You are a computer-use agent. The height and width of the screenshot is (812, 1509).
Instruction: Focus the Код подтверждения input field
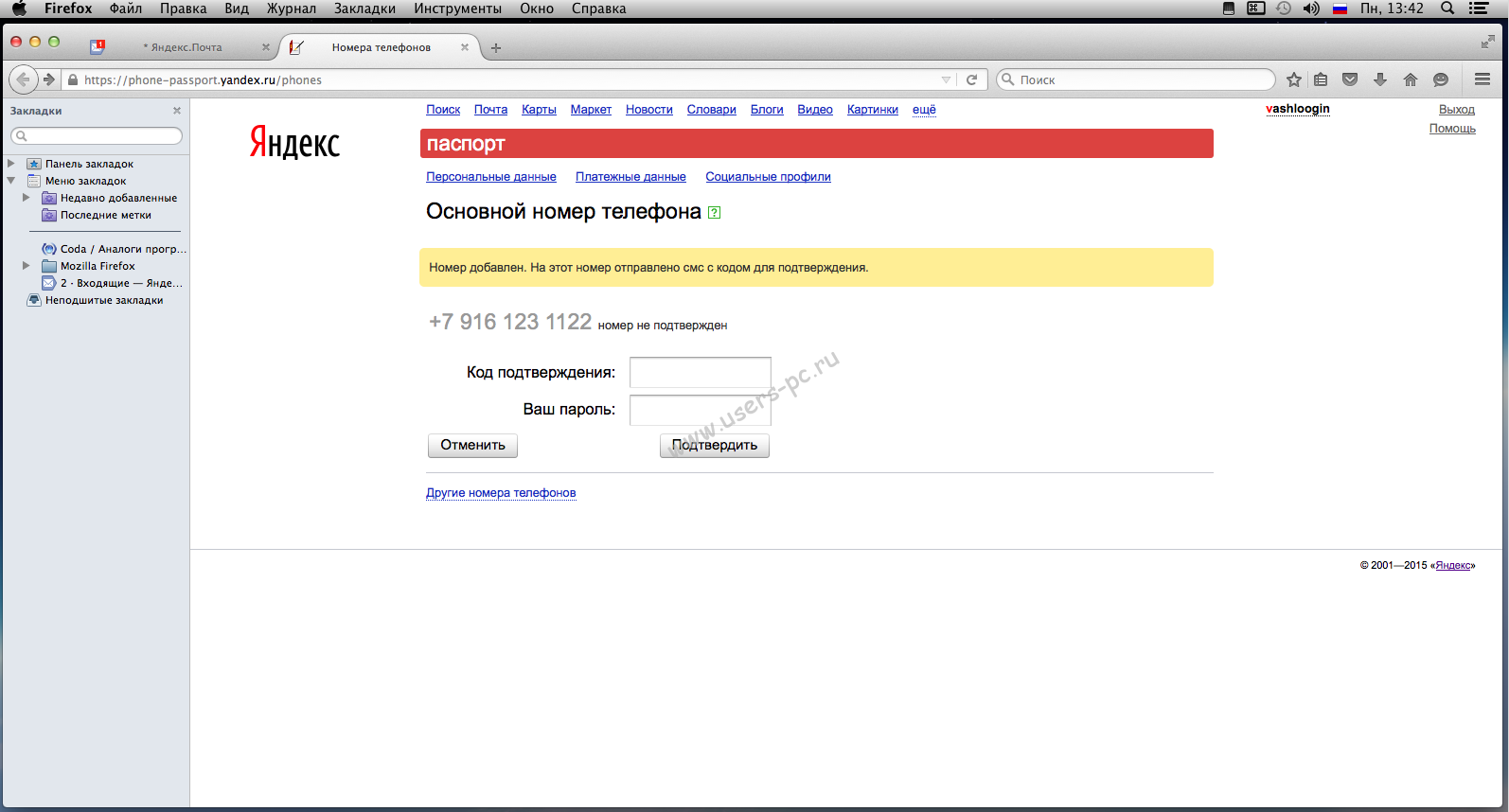click(701, 372)
